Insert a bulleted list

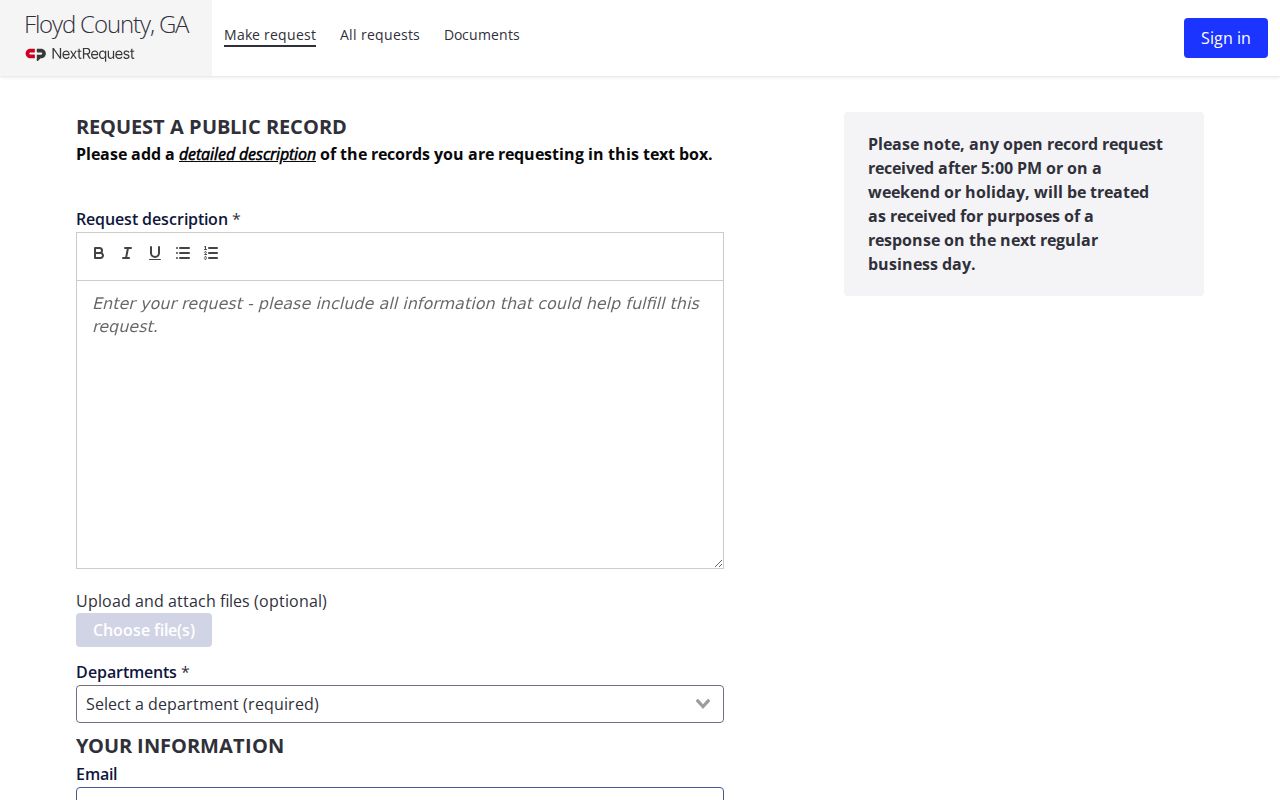pyautogui.click(x=183, y=253)
